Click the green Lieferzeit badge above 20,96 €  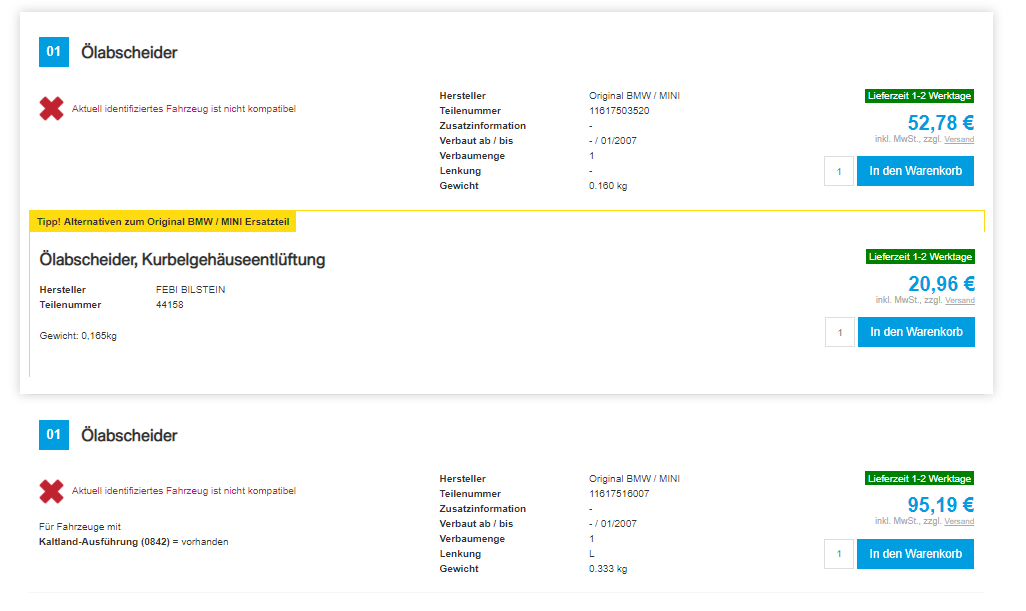pyautogui.click(x=919, y=257)
